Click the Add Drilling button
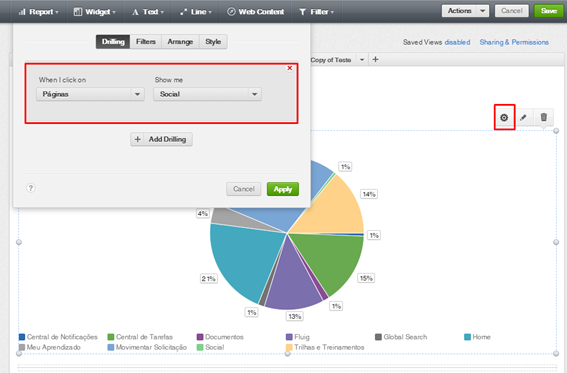Image resolution: width=567 pixels, height=373 pixels. click(161, 139)
